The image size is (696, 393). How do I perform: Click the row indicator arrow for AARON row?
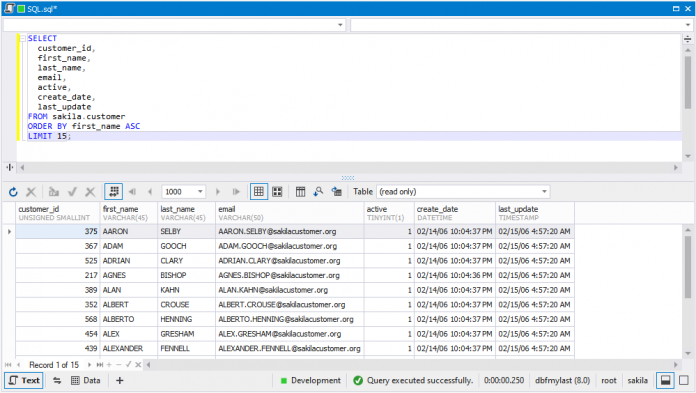[x=9, y=231]
